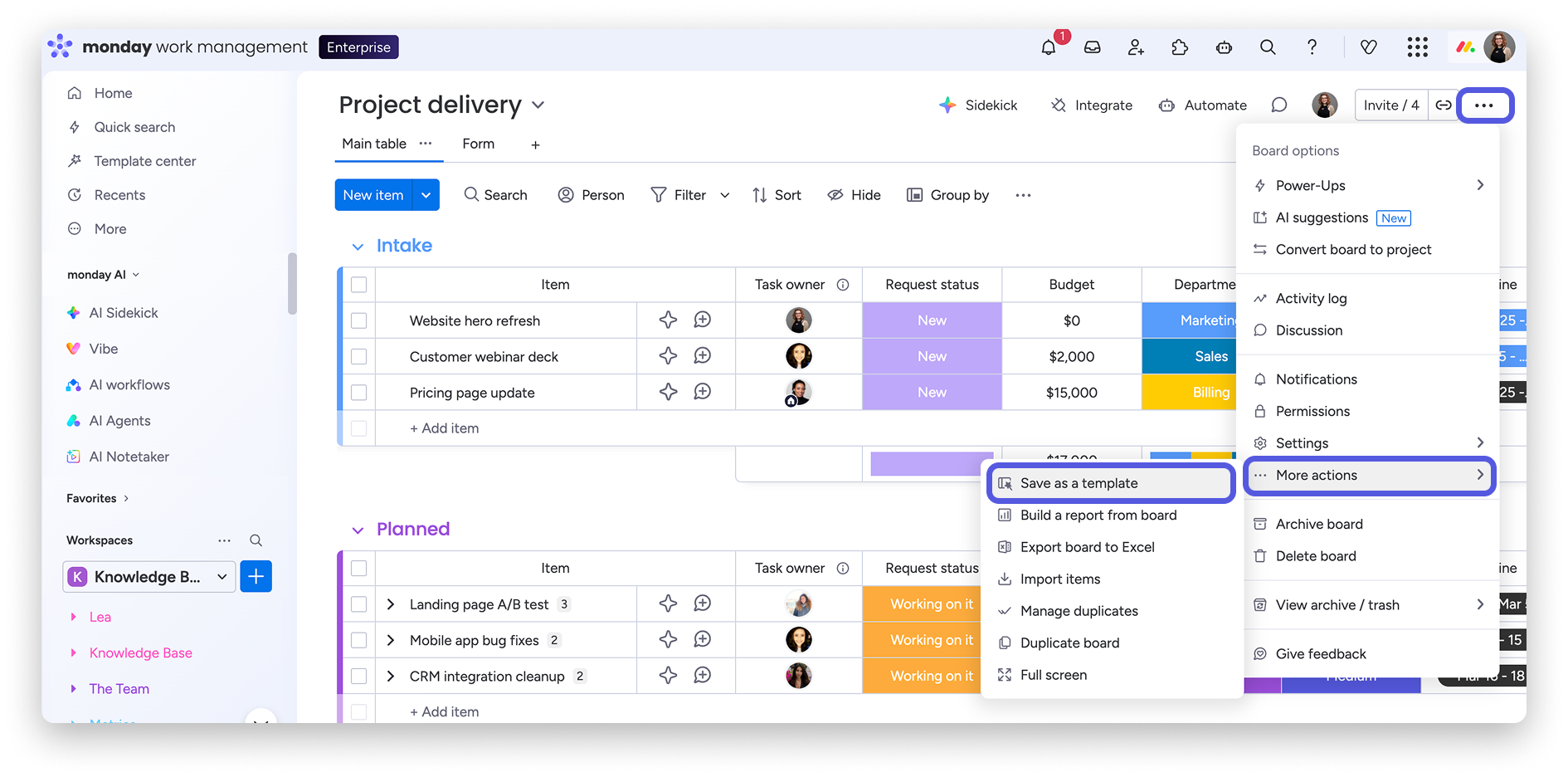This screenshot has height=777, width=1568.
Task: Collapse the Planned group
Action: (x=358, y=530)
